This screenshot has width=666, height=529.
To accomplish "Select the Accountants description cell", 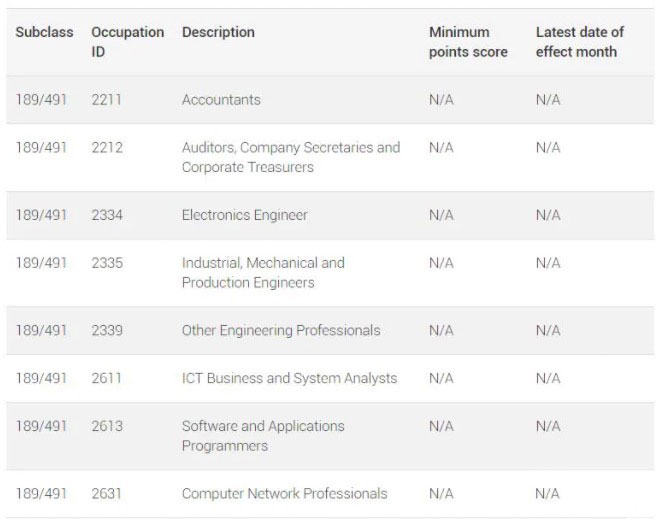I will coord(221,100).
